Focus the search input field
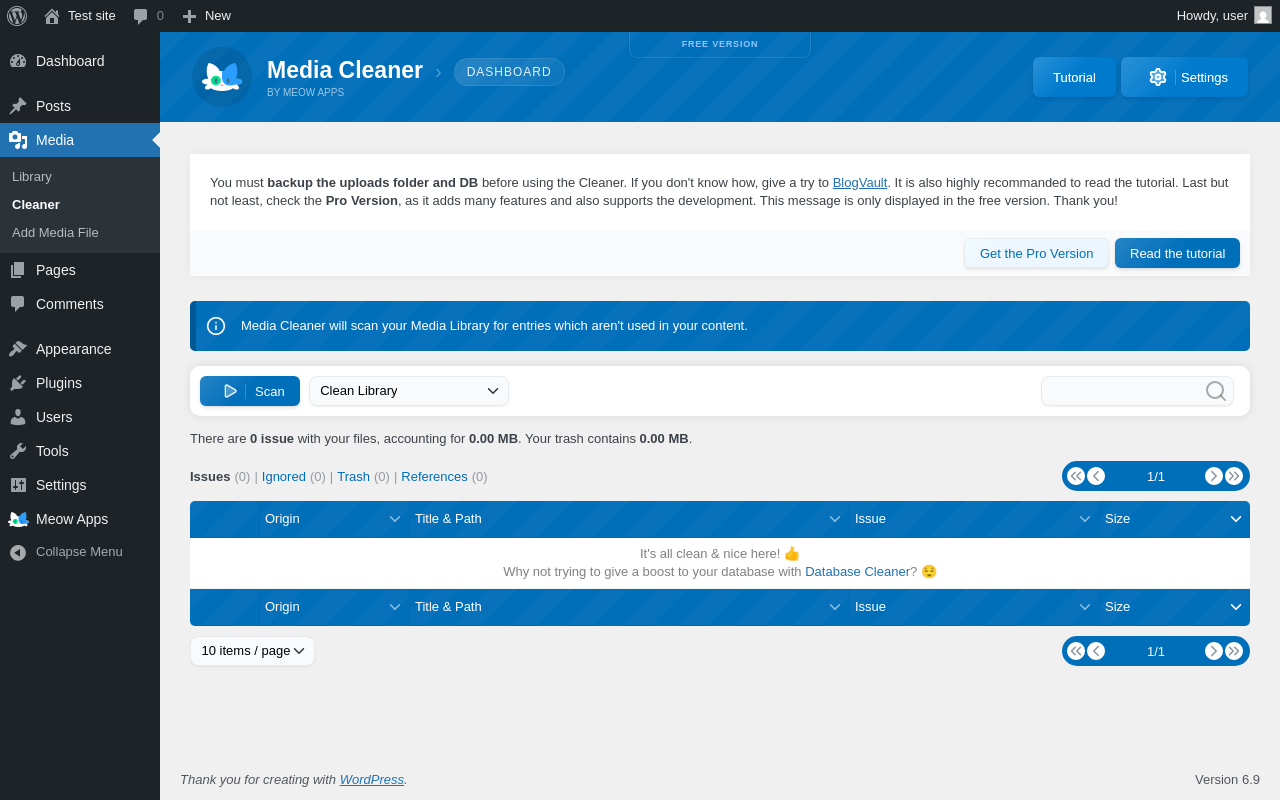 click(1137, 391)
